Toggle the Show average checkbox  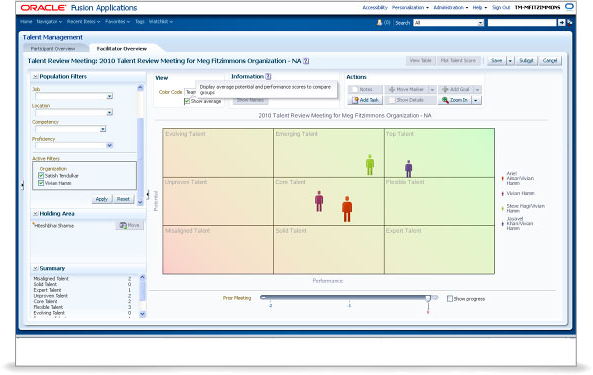[x=187, y=101]
